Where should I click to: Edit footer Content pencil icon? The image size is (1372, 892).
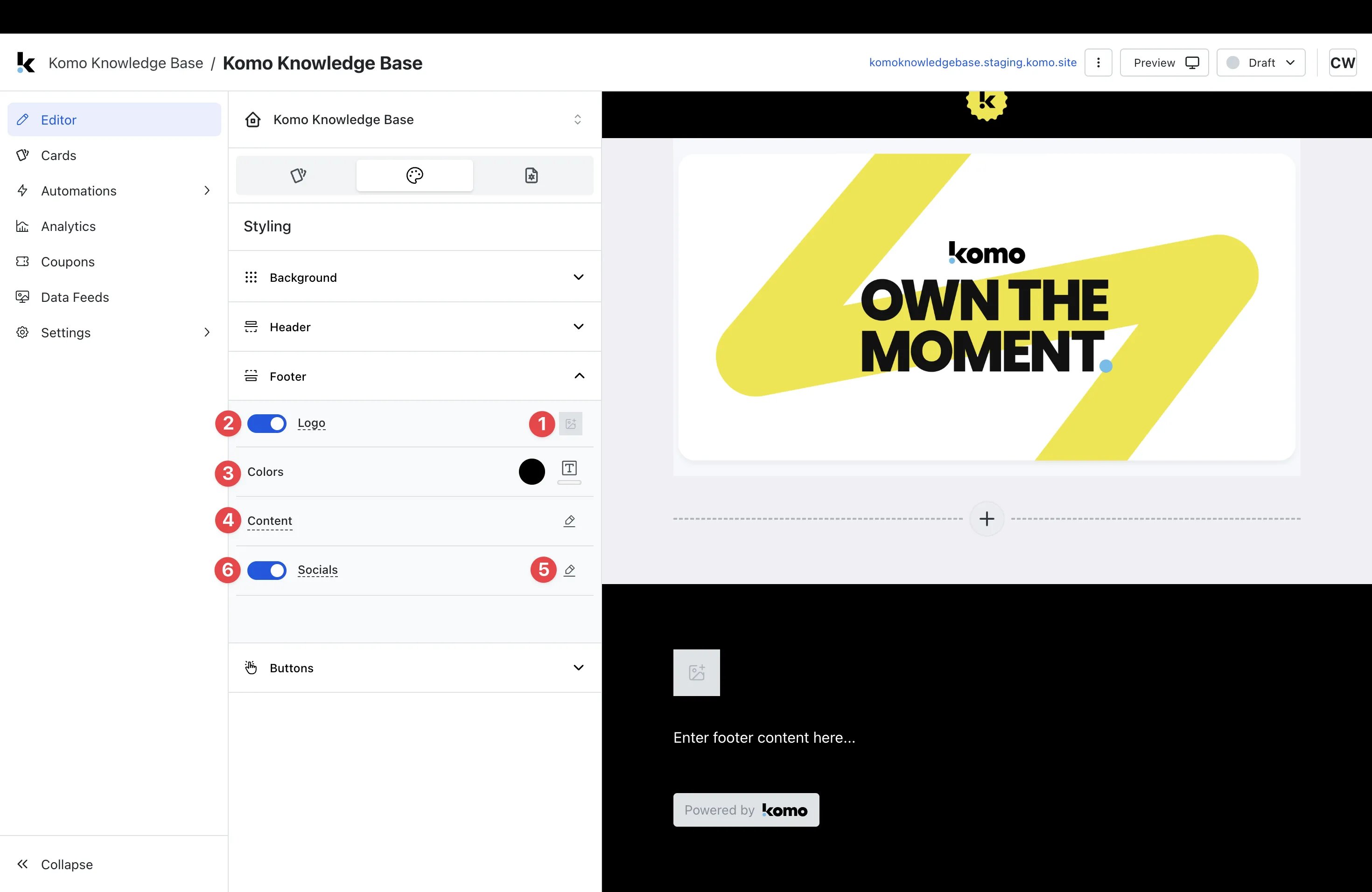pyautogui.click(x=569, y=521)
